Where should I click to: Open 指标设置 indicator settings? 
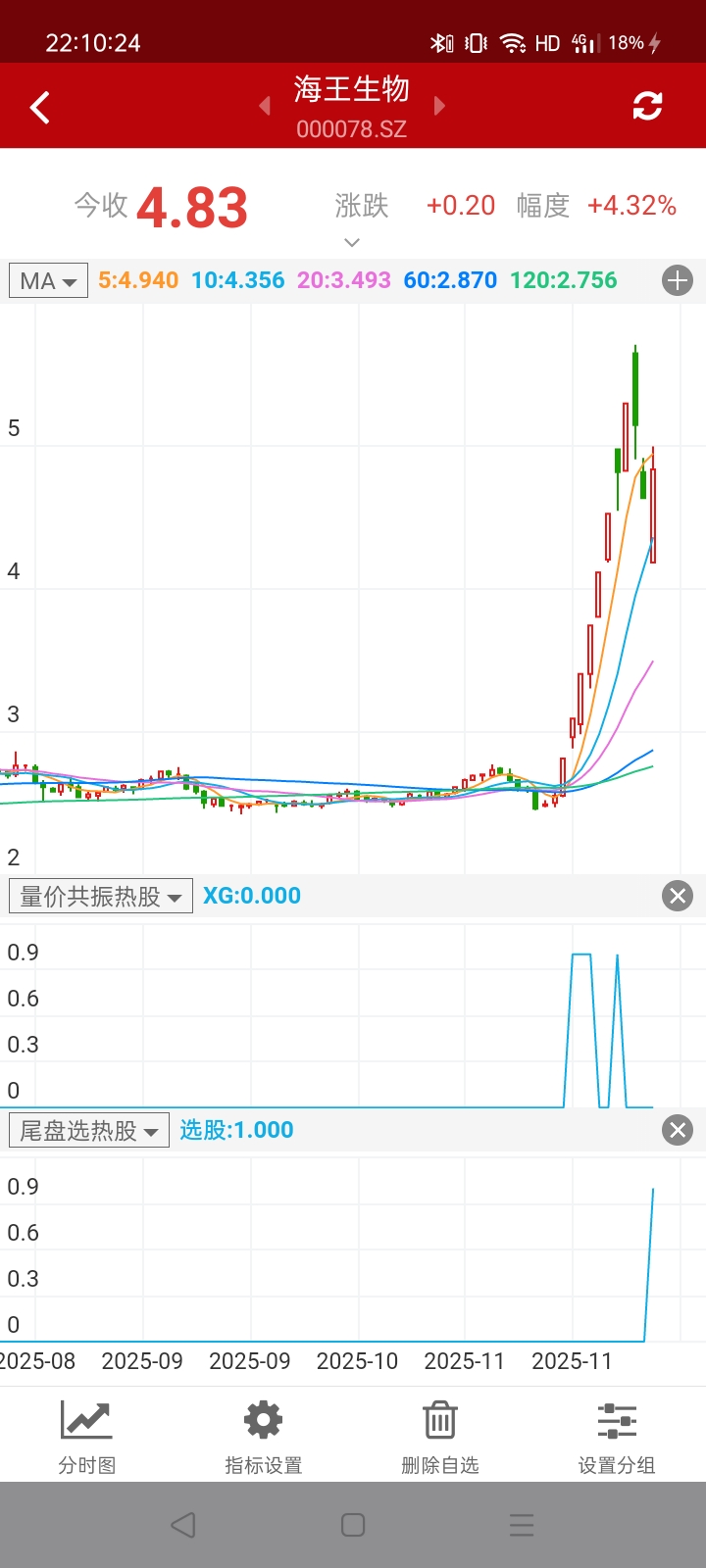pos(264,1435)
